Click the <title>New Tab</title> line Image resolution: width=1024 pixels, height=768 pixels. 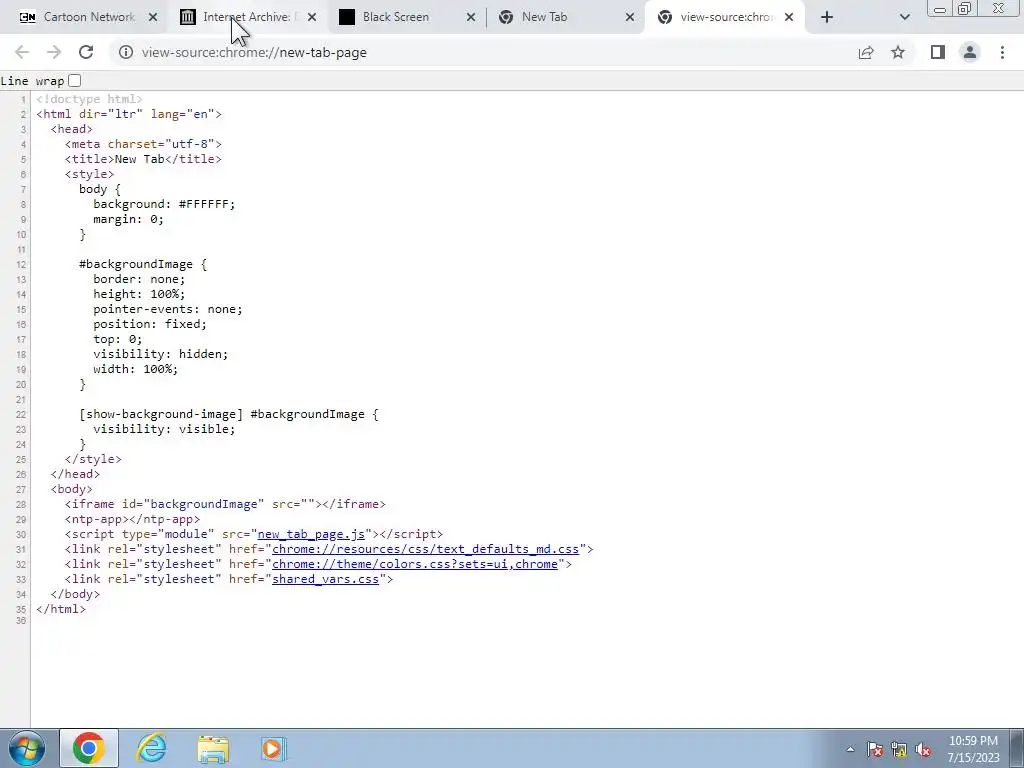click(143, 159)
